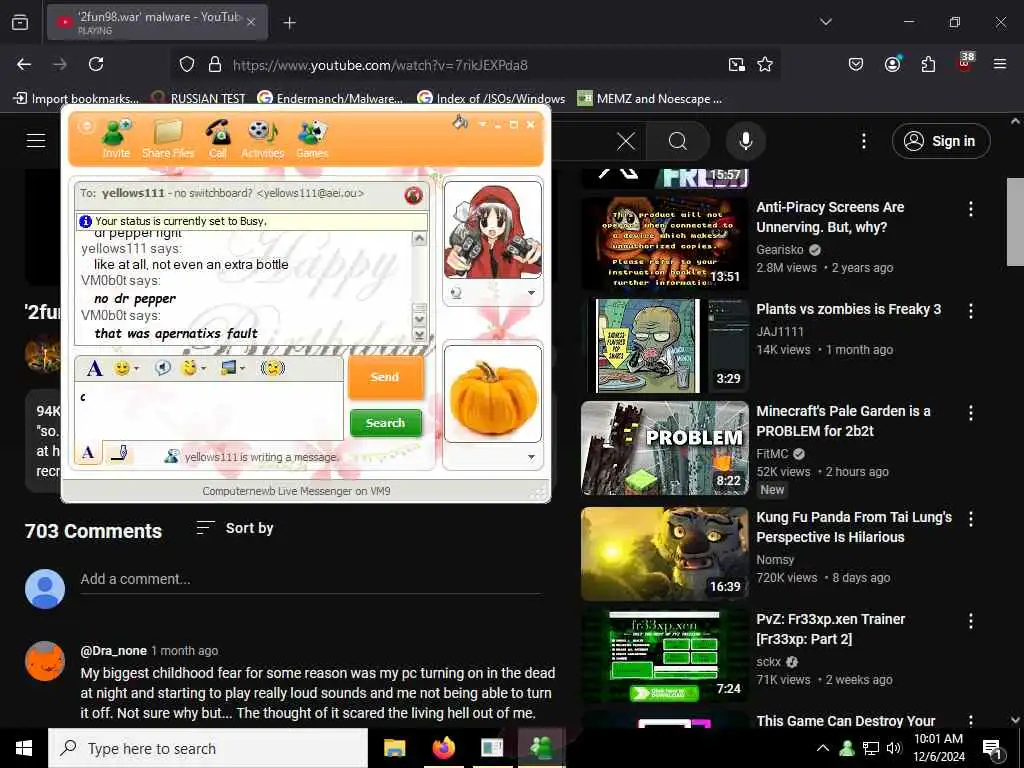The height and width of the screenshot is (768, 1024).
Task: Click the blue info icon on status notice
Action: (x=86, y=221)
